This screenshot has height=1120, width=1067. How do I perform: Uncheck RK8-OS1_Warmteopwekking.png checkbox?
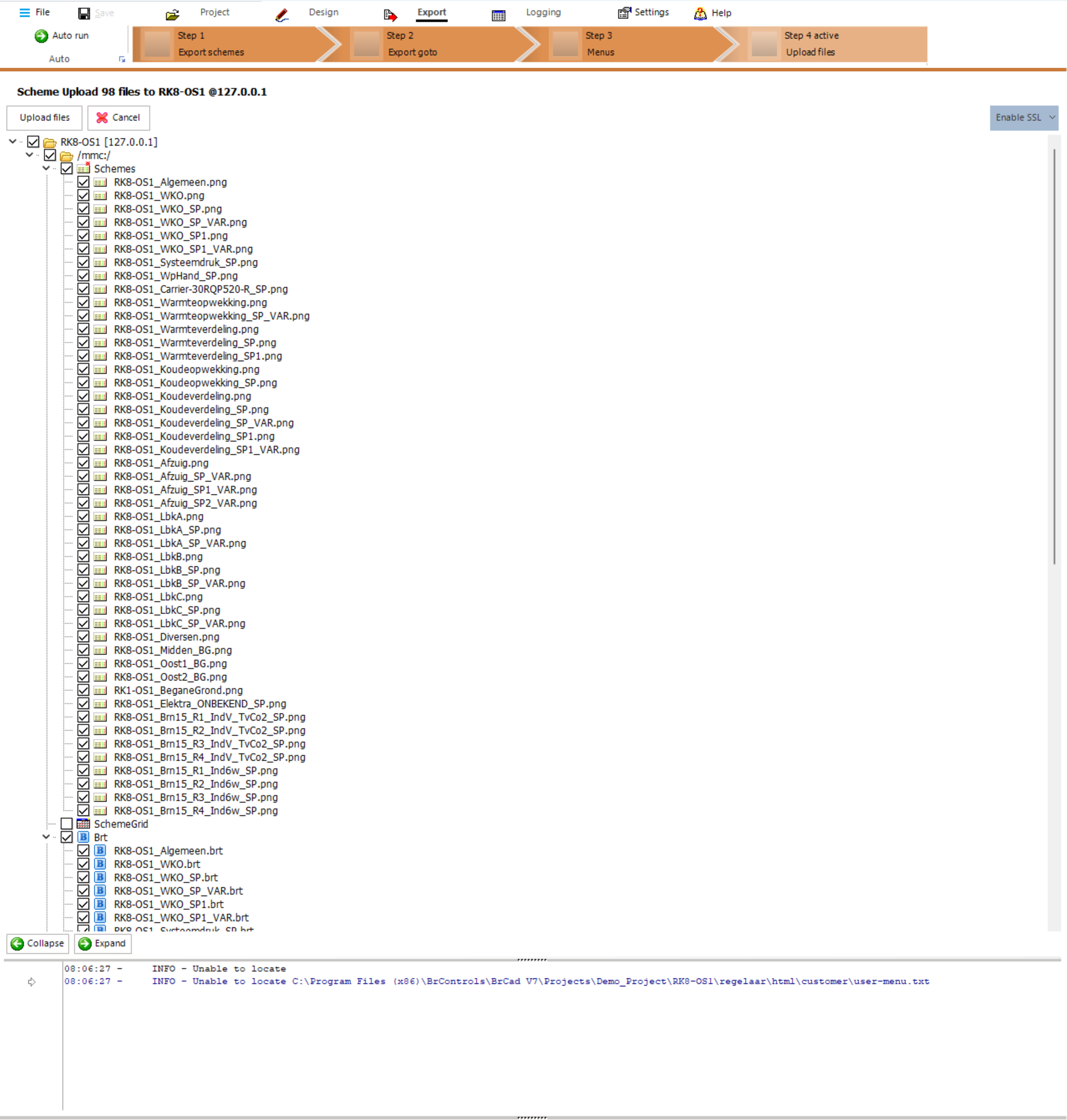coord(83,302)
